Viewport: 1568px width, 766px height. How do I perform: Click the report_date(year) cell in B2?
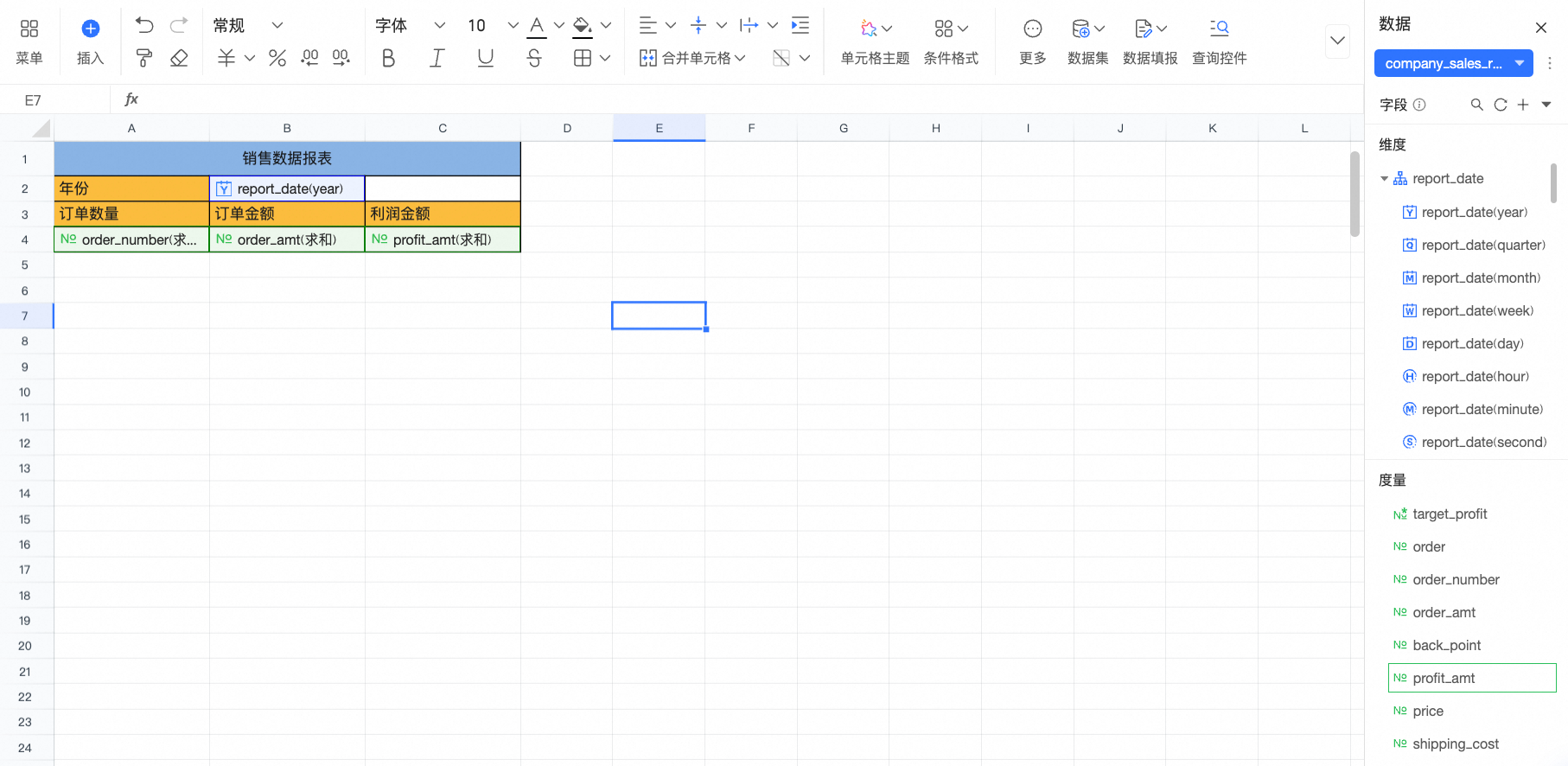(287, 189)
